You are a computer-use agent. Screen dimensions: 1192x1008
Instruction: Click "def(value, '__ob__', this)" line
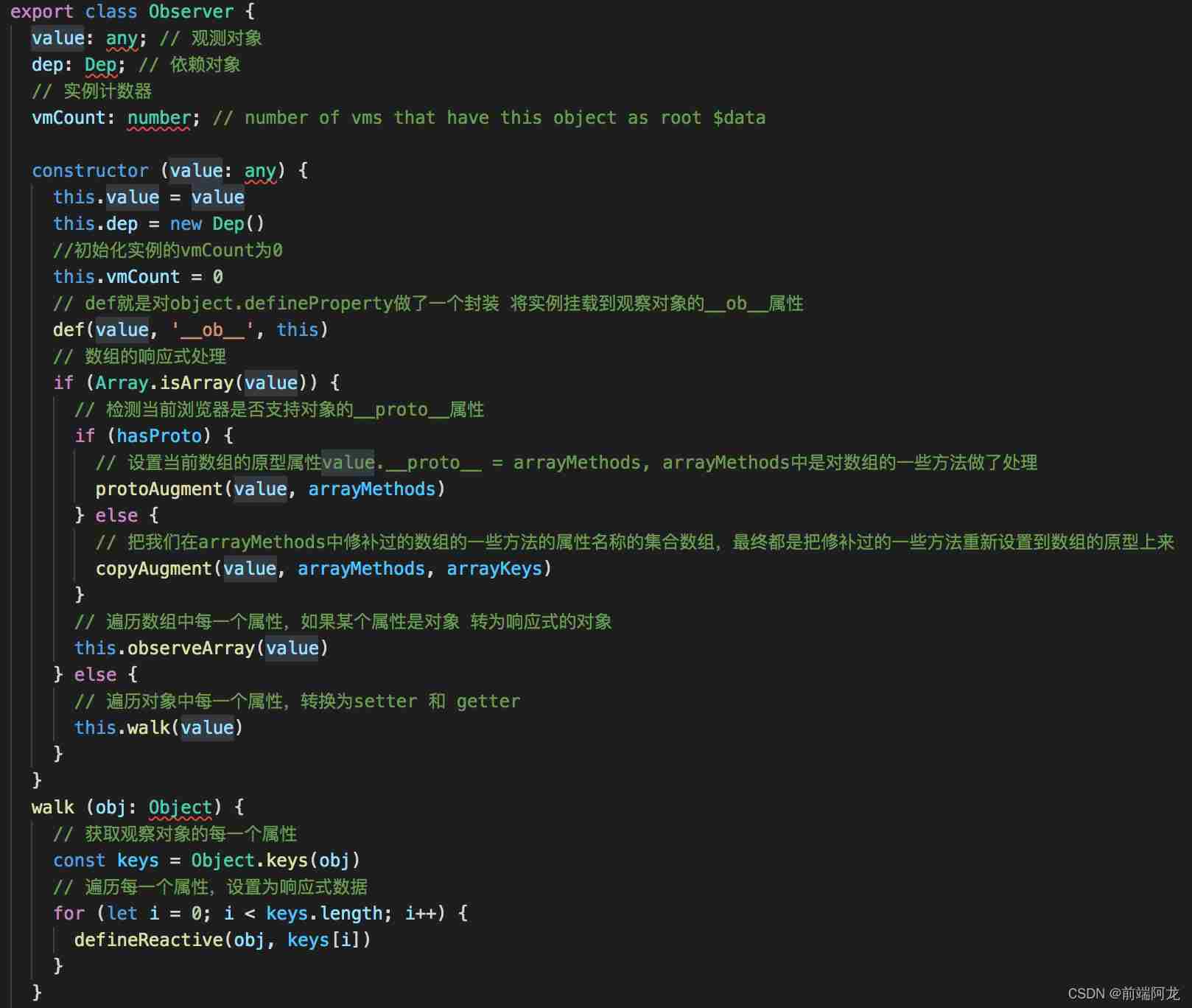point(190,330)
